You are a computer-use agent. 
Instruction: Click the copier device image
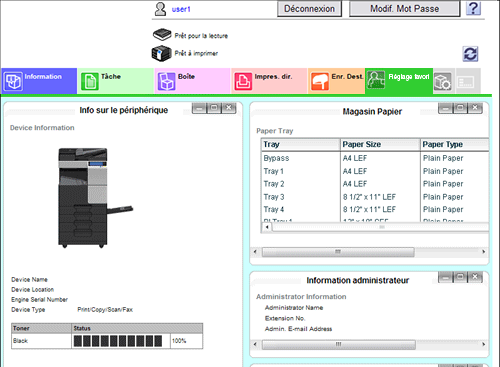tap(95, 198)
